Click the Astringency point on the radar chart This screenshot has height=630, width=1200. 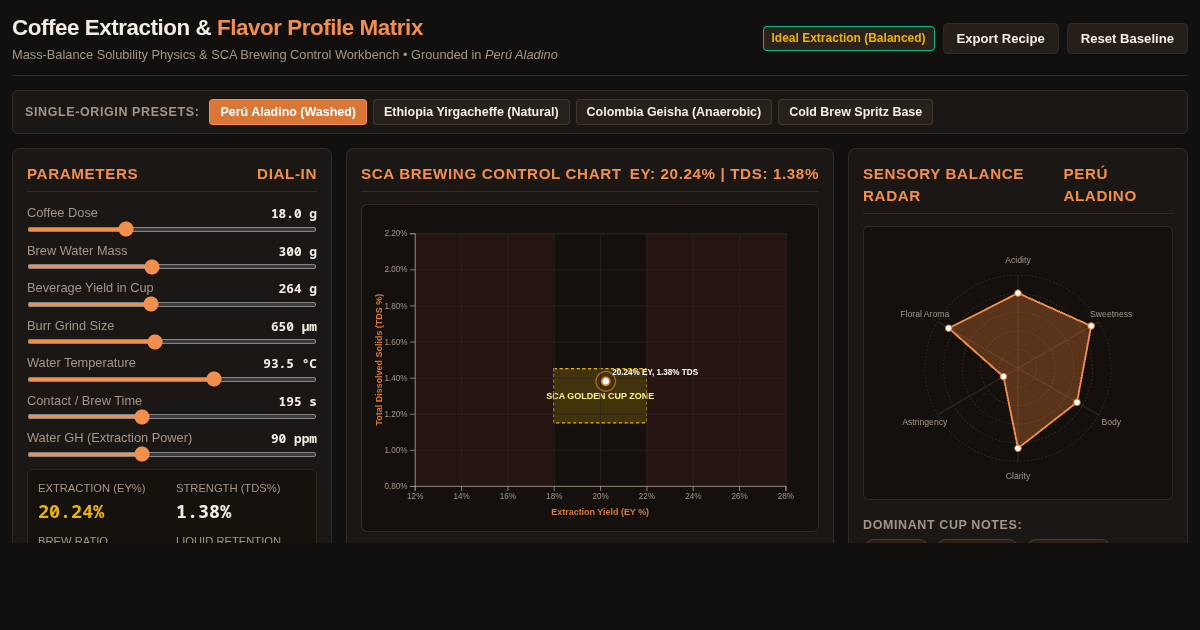tap(1004, 377)
